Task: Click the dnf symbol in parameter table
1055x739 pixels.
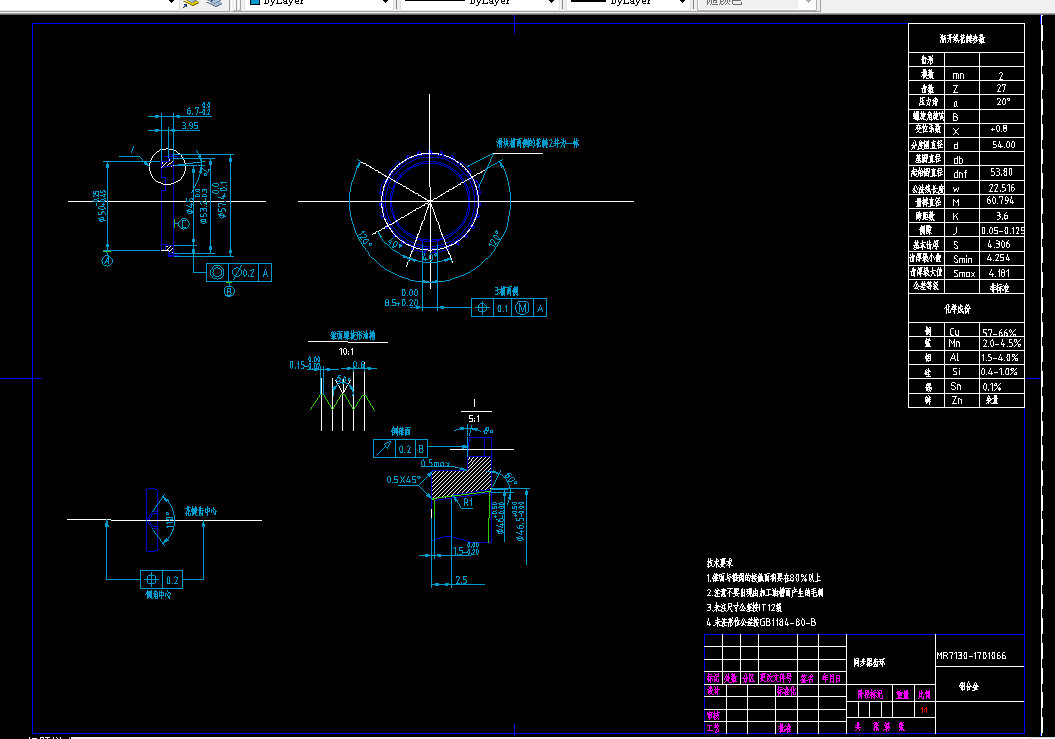Action: pos(960,174)
